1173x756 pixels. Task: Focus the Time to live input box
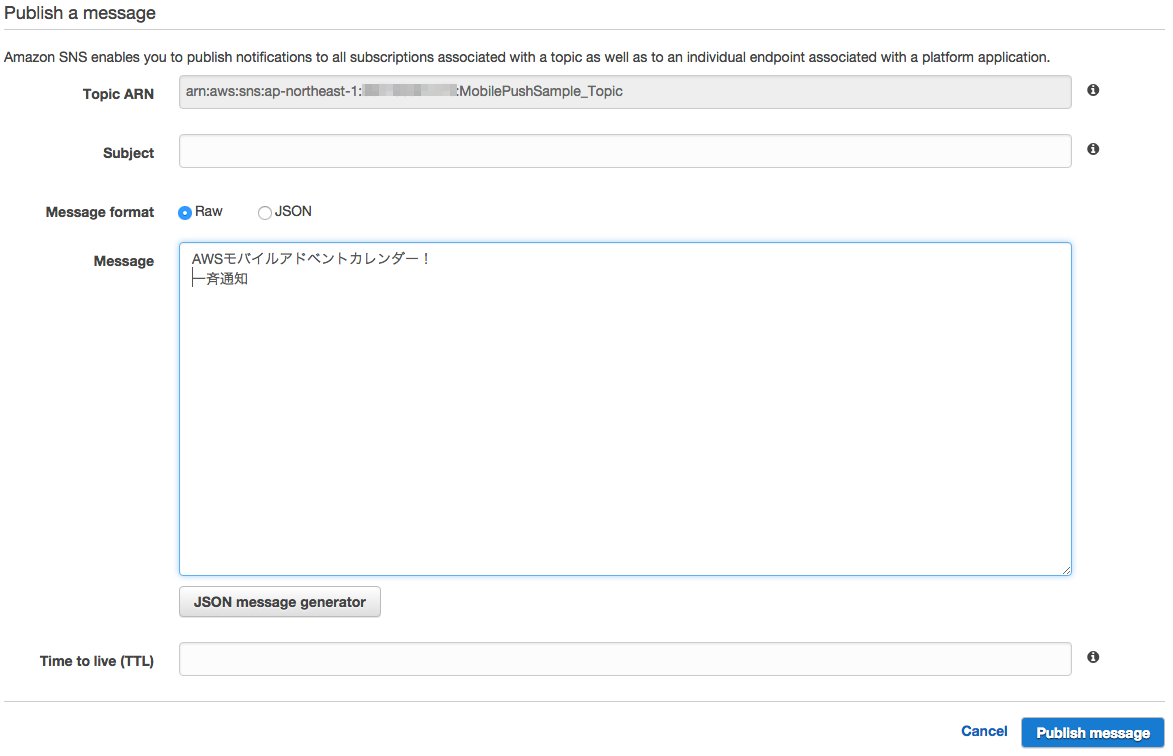tap(625, 658)
